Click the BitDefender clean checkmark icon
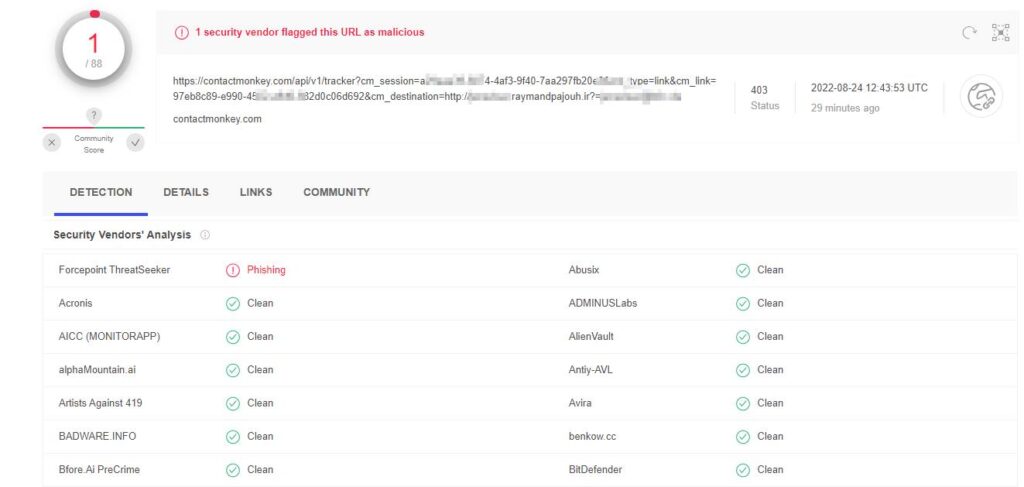The width and height of the screenshot is (1024, 487). pos(743,470)
